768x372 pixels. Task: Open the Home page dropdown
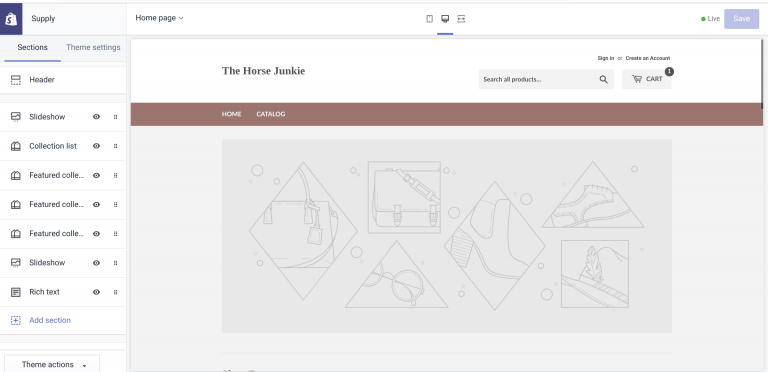[x=159, y=18]
